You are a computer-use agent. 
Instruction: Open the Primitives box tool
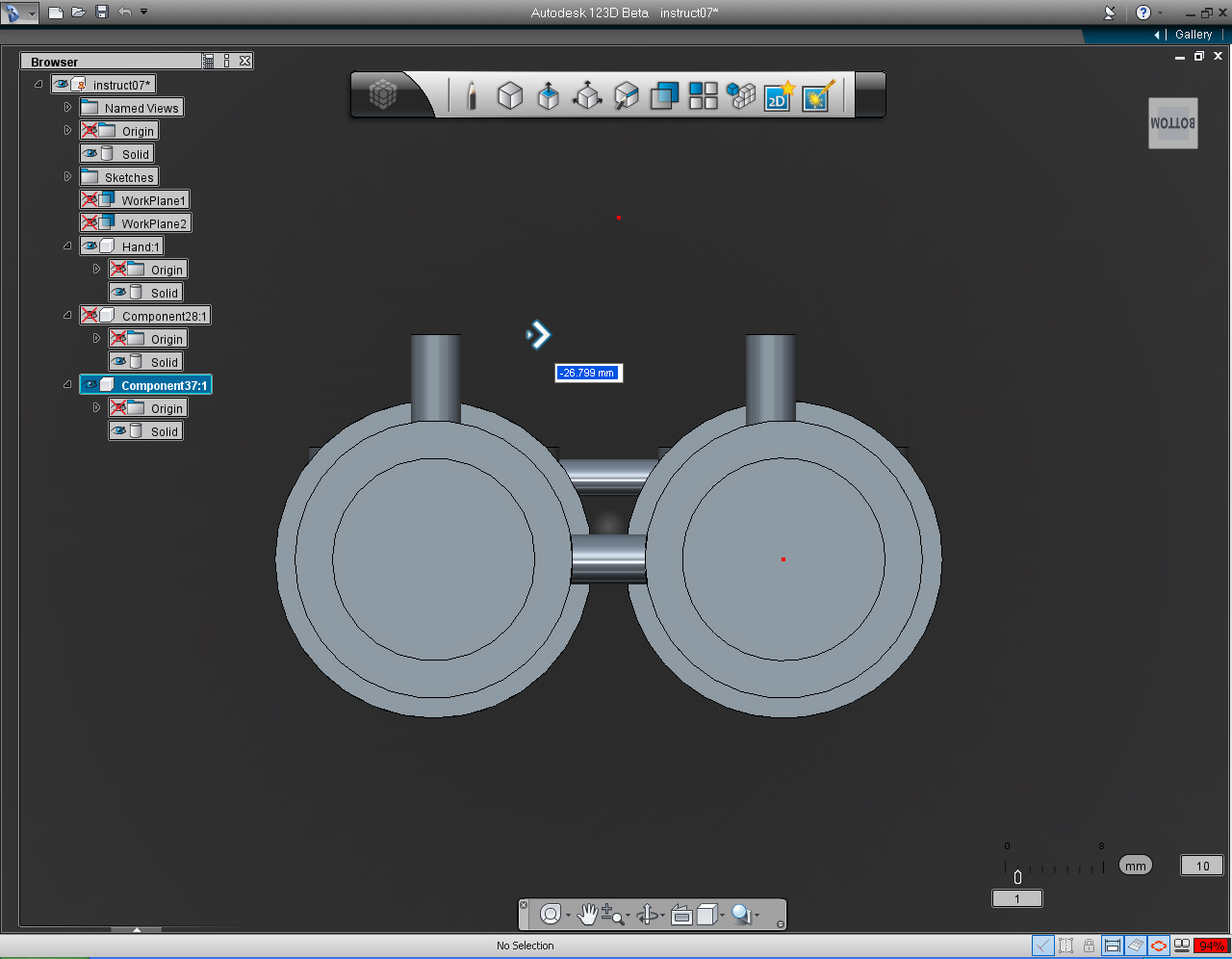pos(510,95)
